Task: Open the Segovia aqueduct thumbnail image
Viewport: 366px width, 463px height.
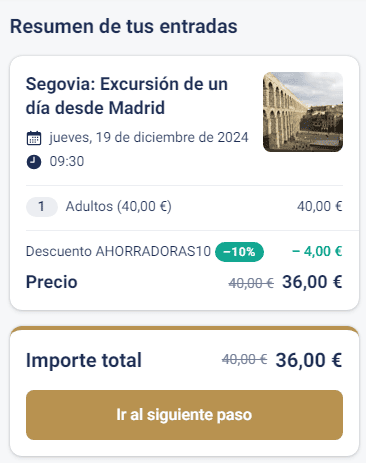Action: [303, 112]
